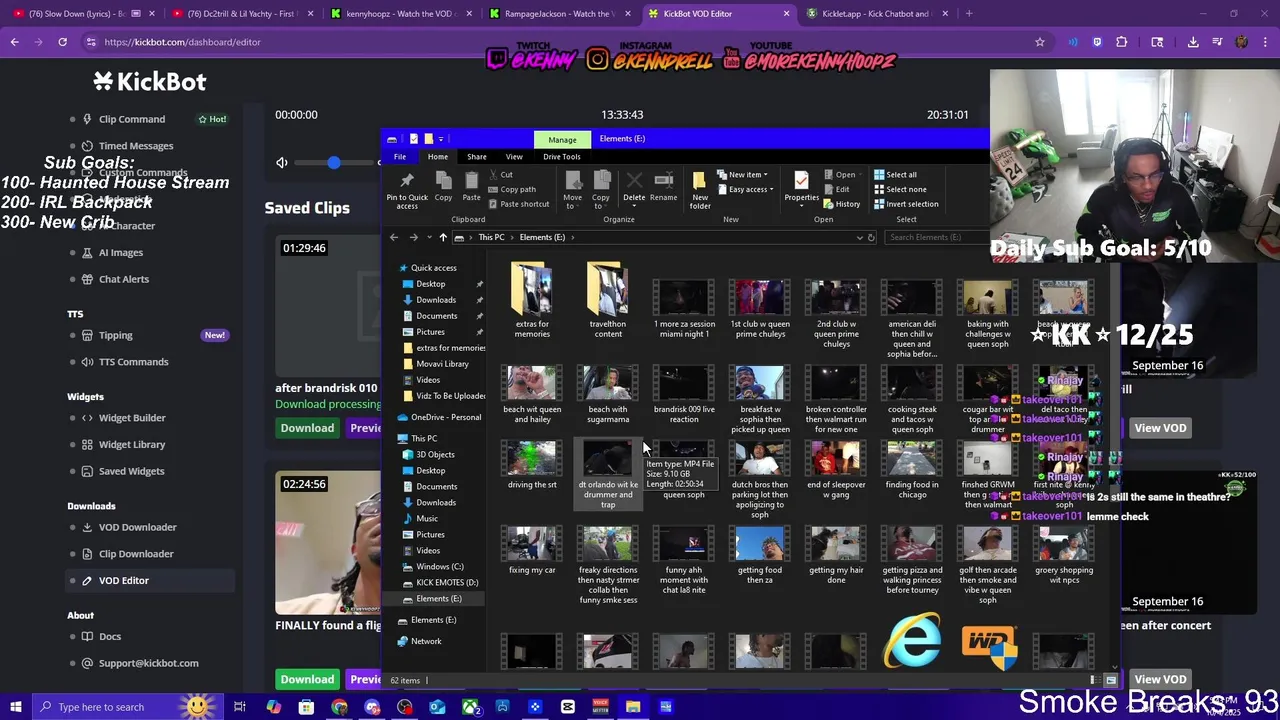Click the Cut command in Explorer ribbon

point(500,175)
